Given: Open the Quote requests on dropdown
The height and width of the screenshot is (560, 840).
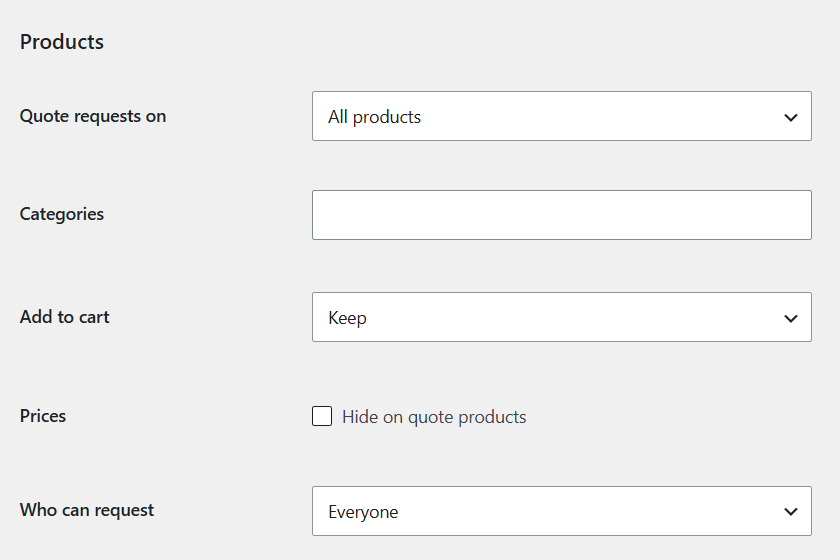Looking at the screenshot, I should coord(561,116).
